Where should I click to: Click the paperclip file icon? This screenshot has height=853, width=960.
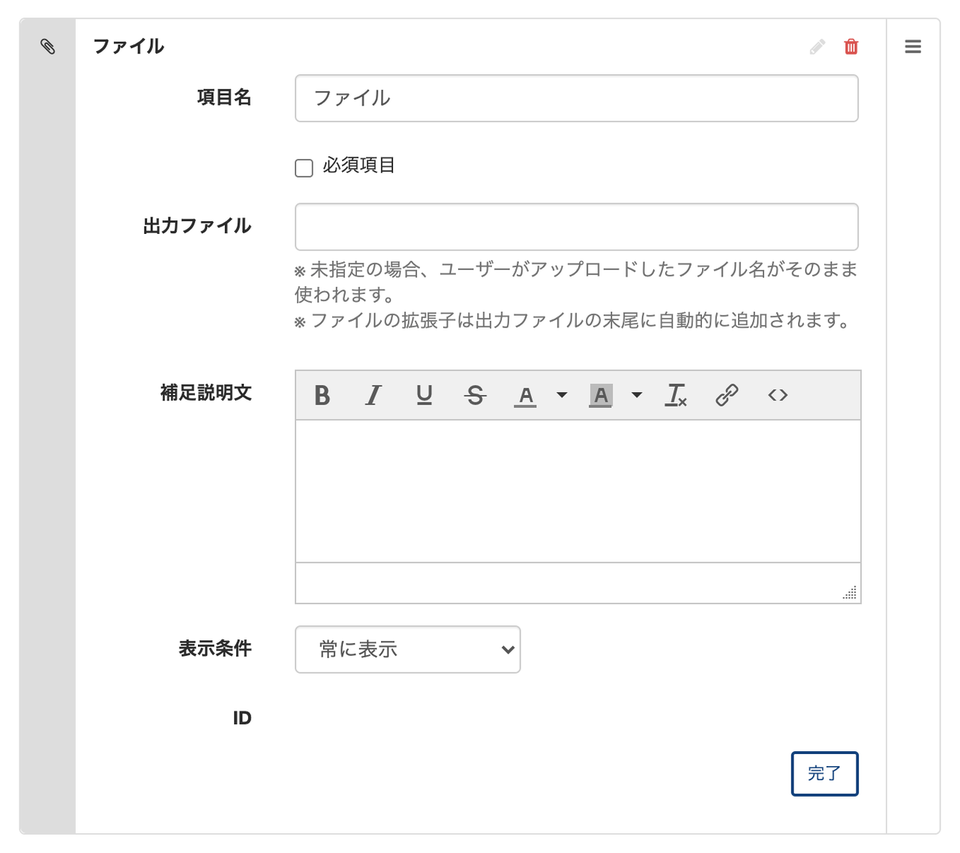pyautogui.click(x=47, y=46)
